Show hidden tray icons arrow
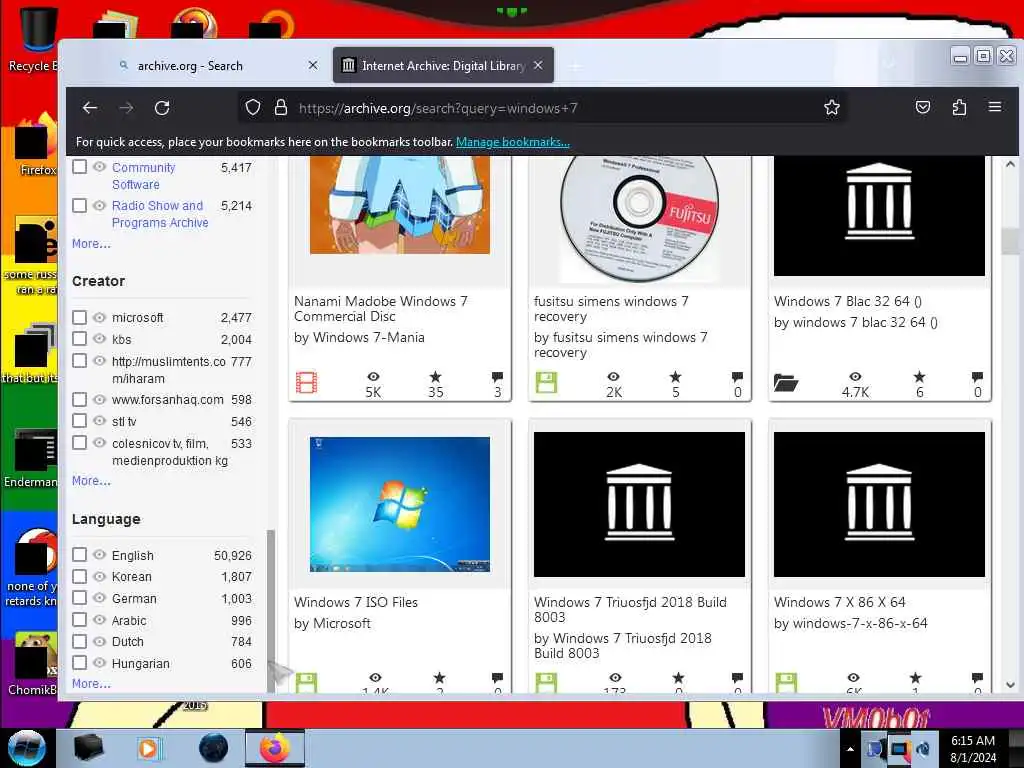Viewport: 1024px width, 768px height. [850, 749]
